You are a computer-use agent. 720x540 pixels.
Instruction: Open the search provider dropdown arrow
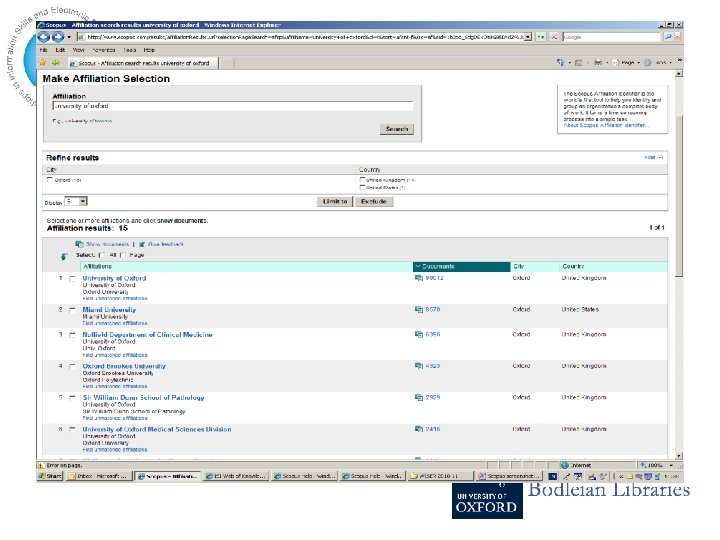(x=677, y=37)
